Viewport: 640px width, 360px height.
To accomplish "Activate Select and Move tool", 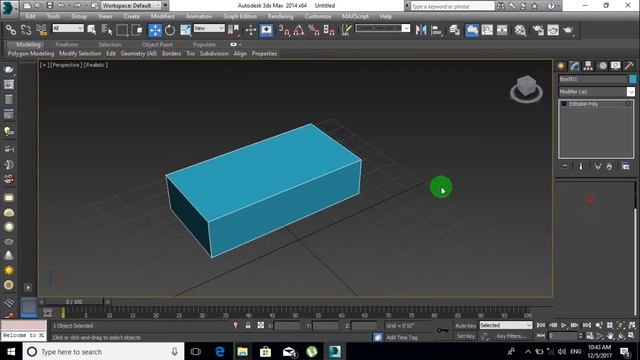I will (155, 30).
